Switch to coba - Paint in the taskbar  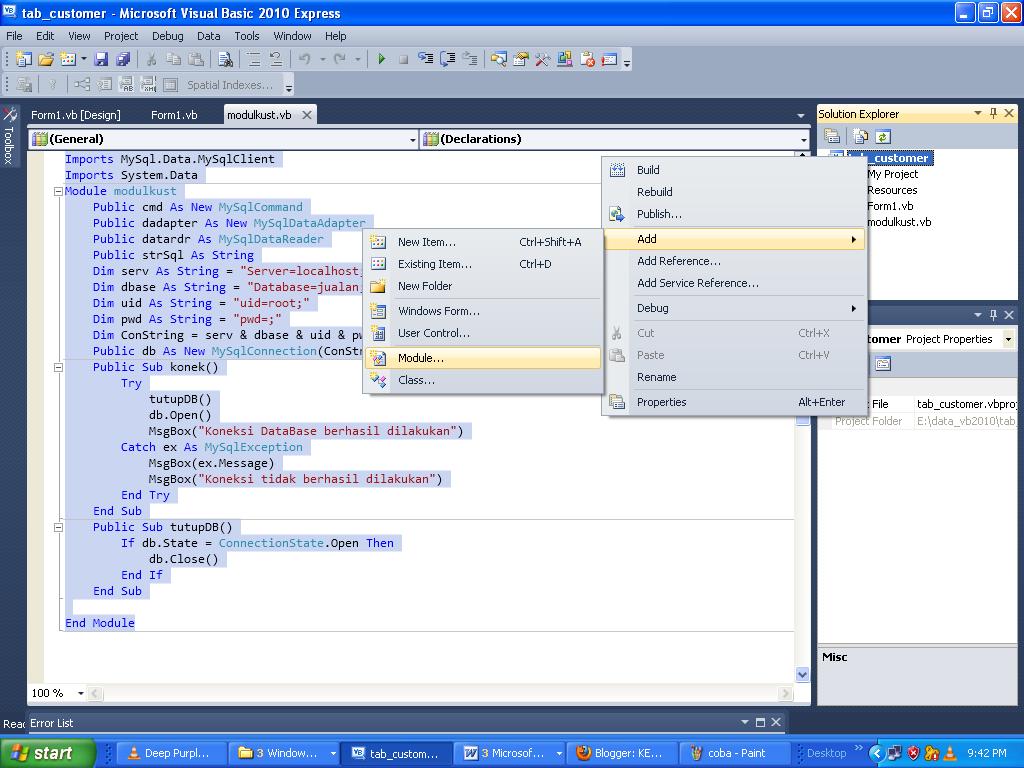(735, 753)
